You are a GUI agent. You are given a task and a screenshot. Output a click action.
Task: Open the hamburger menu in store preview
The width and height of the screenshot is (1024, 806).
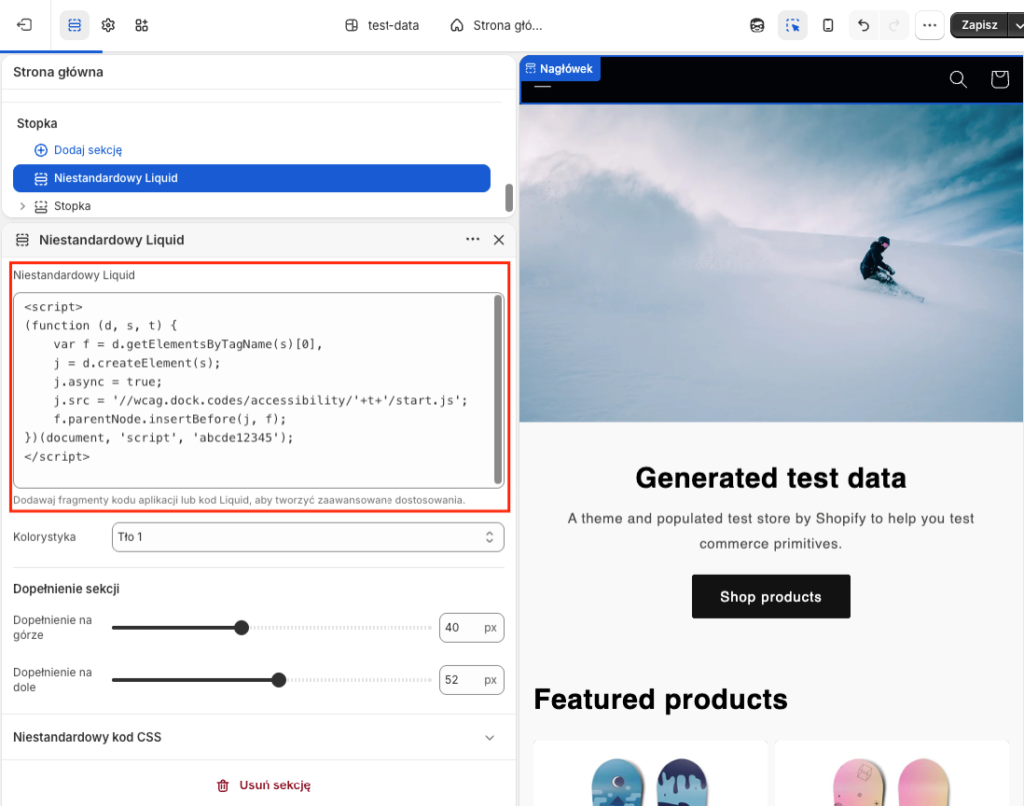(x=543, y=86)
